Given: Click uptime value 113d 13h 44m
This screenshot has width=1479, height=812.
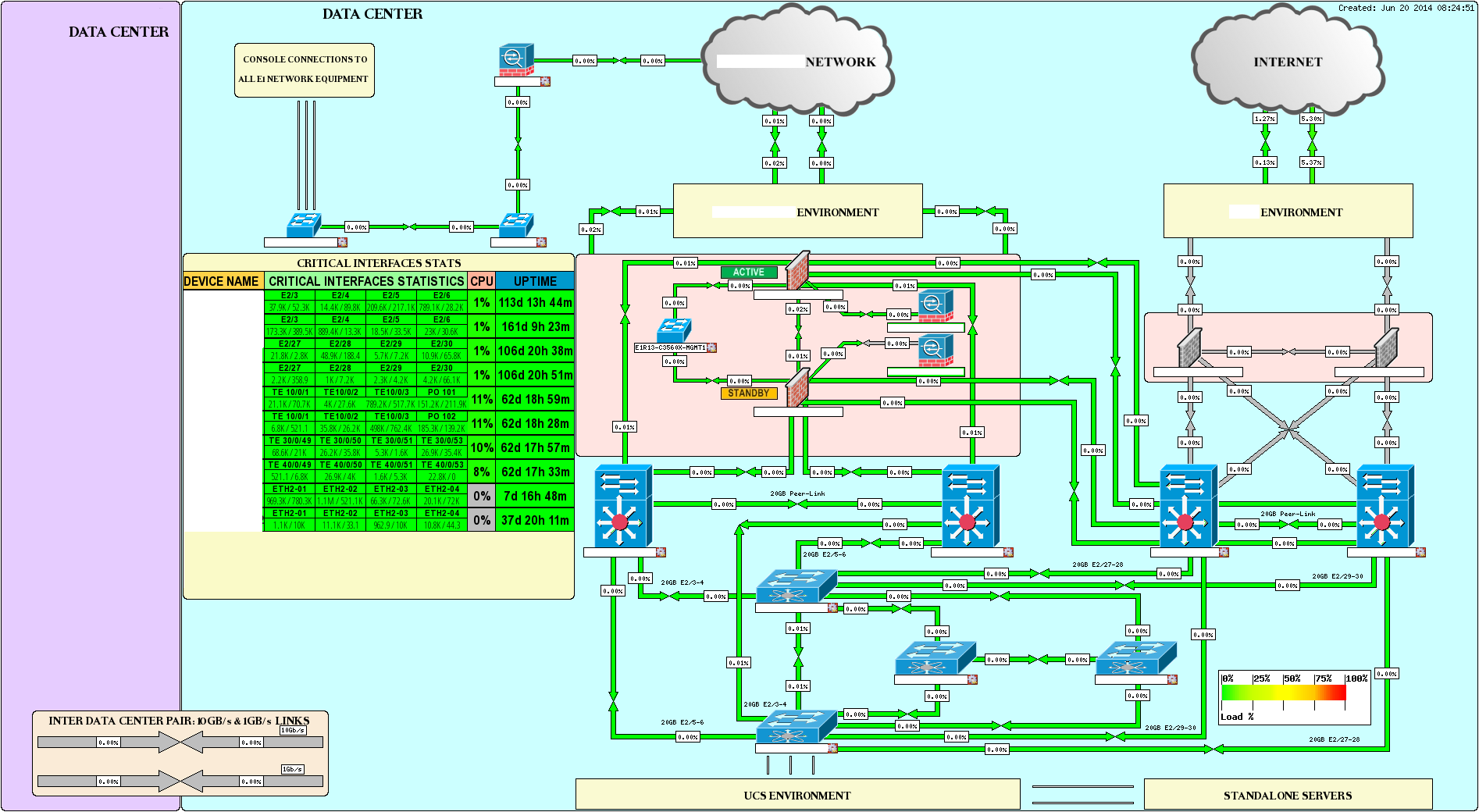Looking at the screenshot, I should (x=535, y=302).
